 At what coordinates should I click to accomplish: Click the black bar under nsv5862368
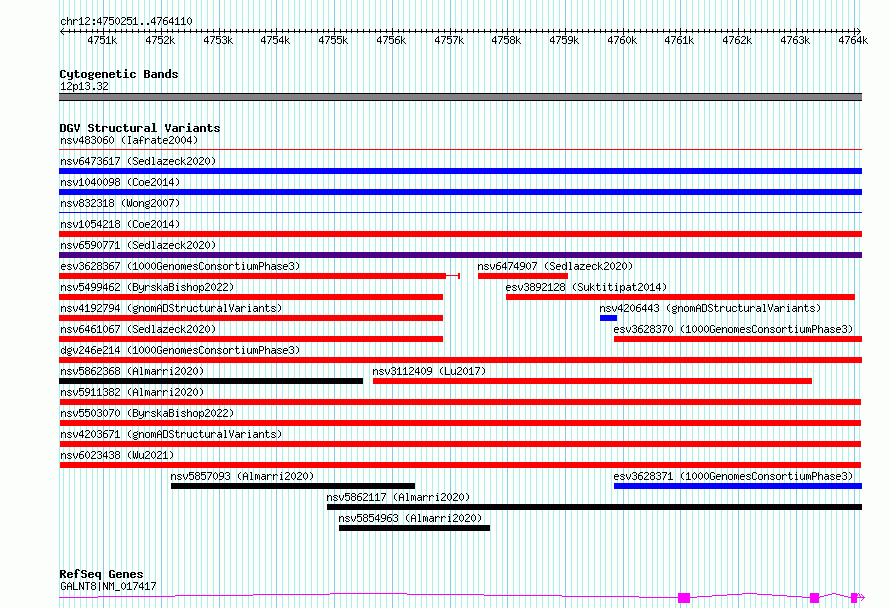pyautogui.click(x=211, y=381)
